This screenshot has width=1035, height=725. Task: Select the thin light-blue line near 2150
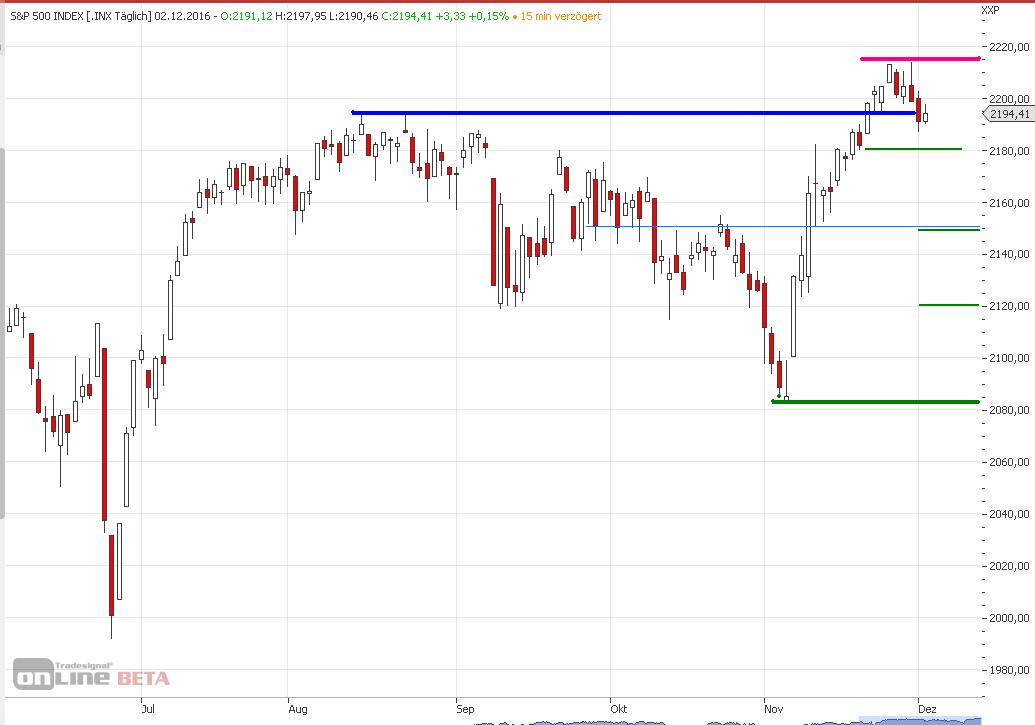782,226
